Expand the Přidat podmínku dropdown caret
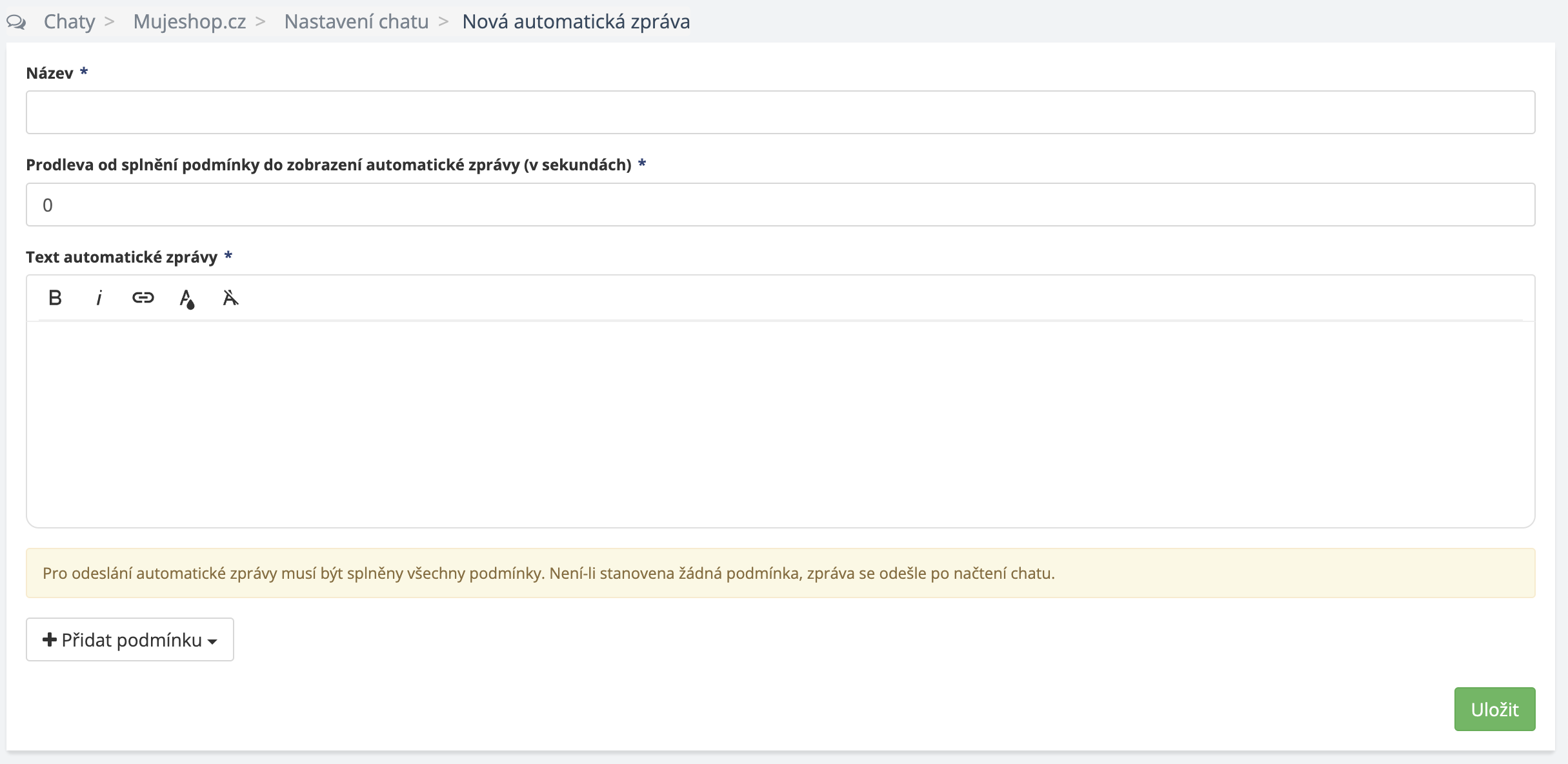 click(x=212, y=641)
